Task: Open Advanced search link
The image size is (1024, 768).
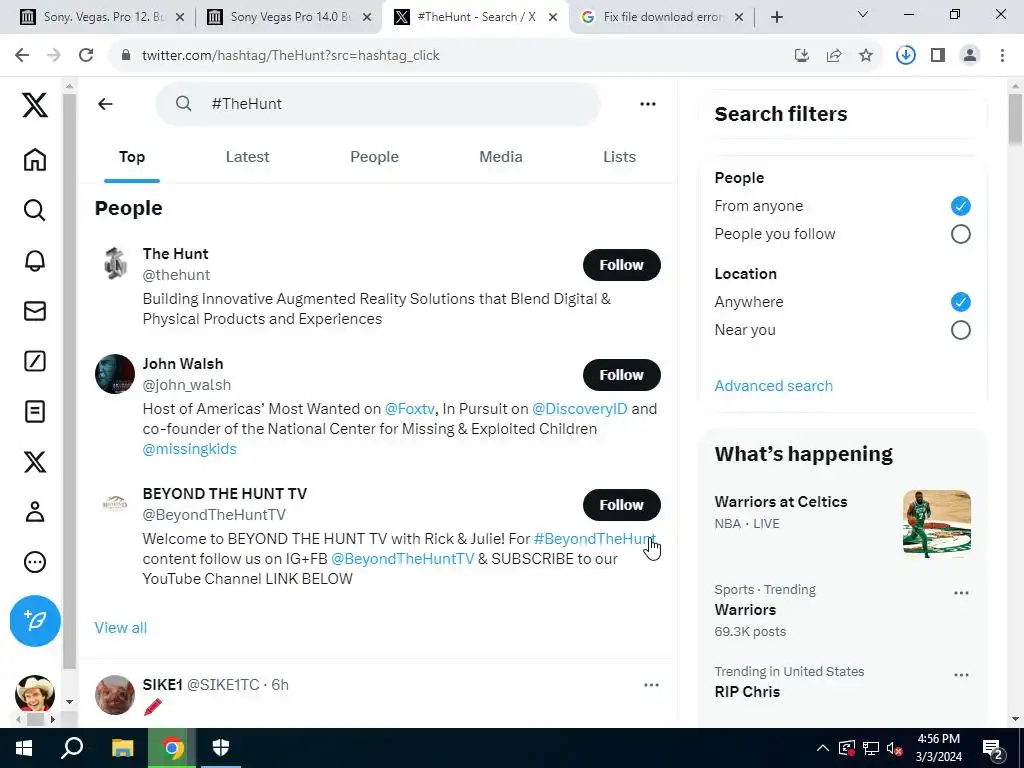Action: (x=773, y=386)
